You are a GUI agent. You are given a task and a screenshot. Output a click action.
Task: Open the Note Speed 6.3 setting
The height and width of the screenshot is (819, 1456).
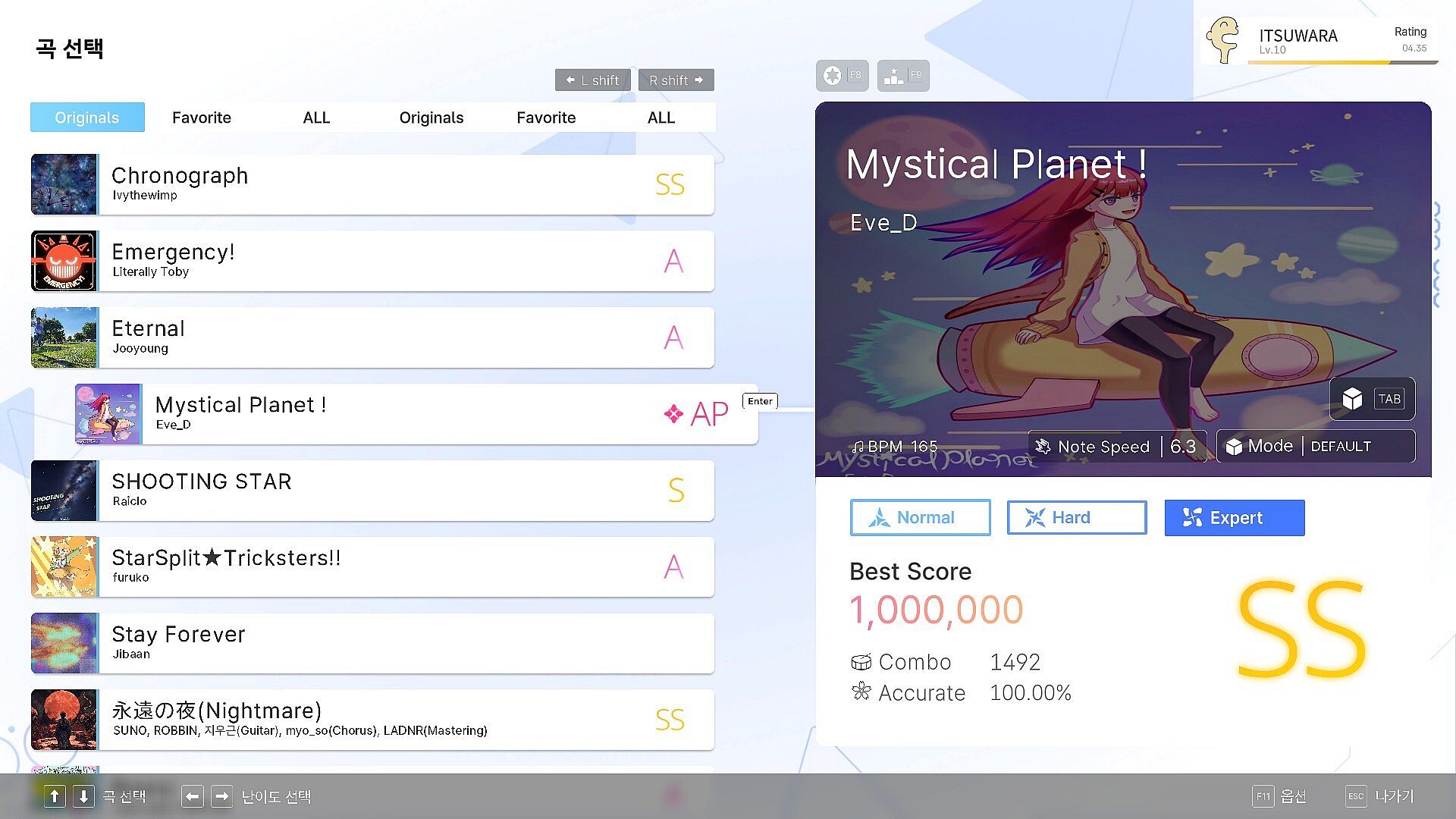pyautogui.click(x=1116, y=447)
